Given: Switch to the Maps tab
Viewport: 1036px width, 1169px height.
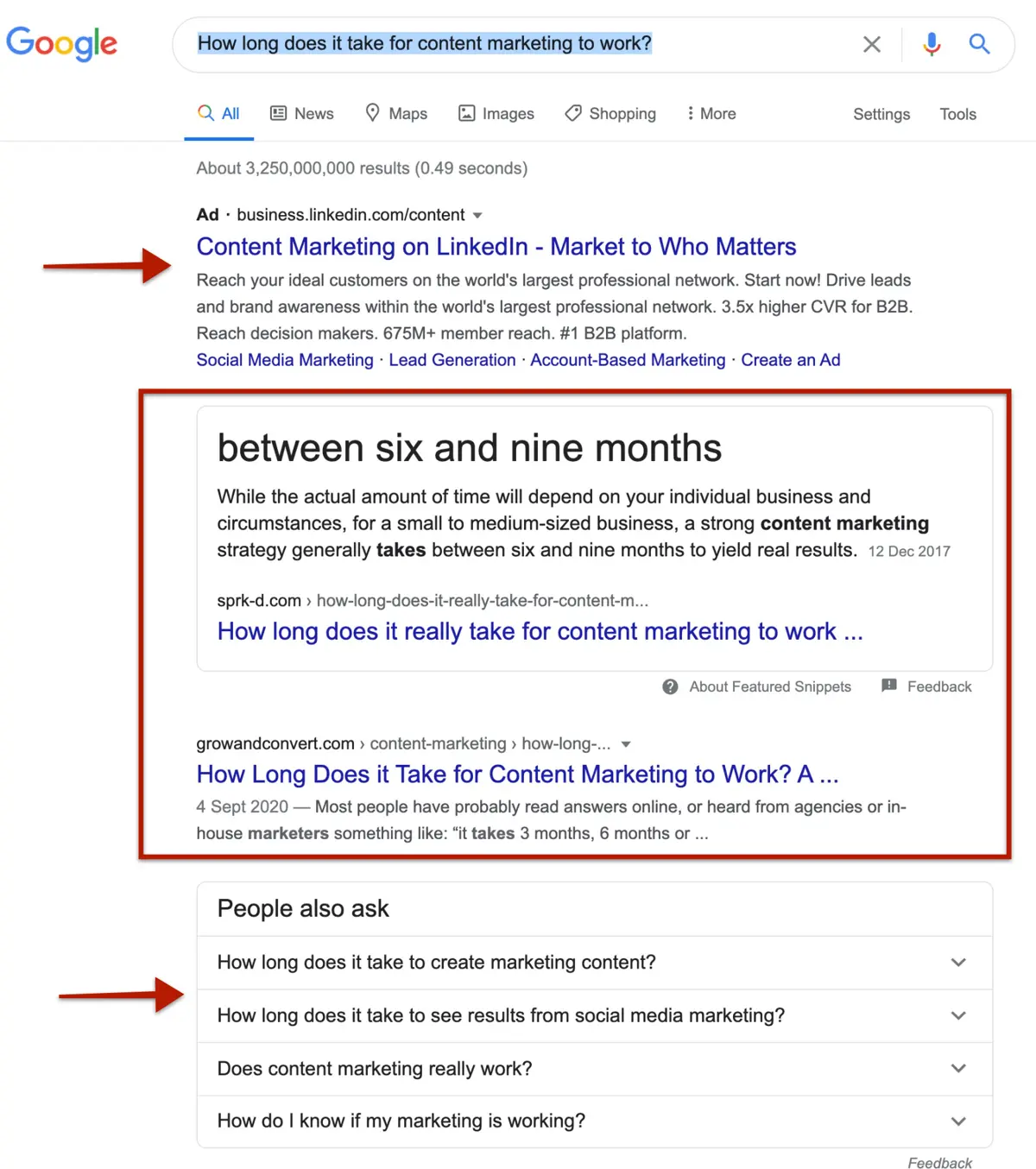Looking at the screenshot, I should pyautogui.click(x=396, y=113).
